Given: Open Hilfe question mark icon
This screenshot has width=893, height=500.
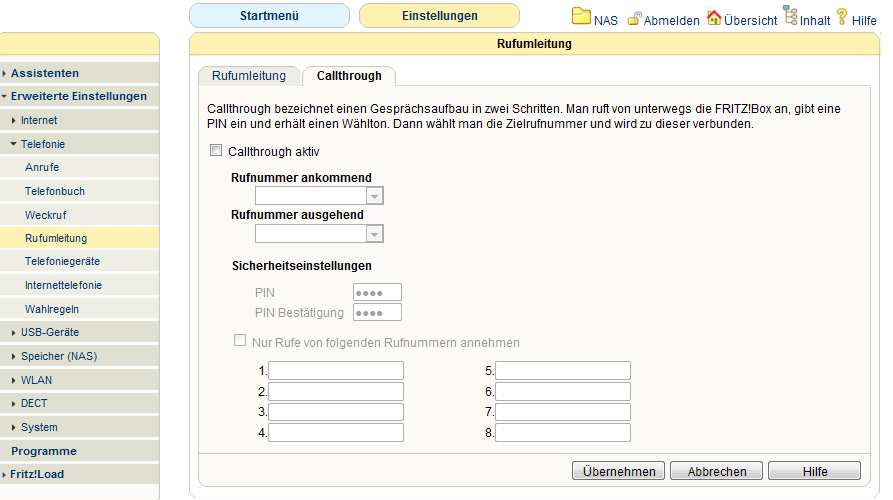Looking at the screenshot, I should click(x=842, y=17).
